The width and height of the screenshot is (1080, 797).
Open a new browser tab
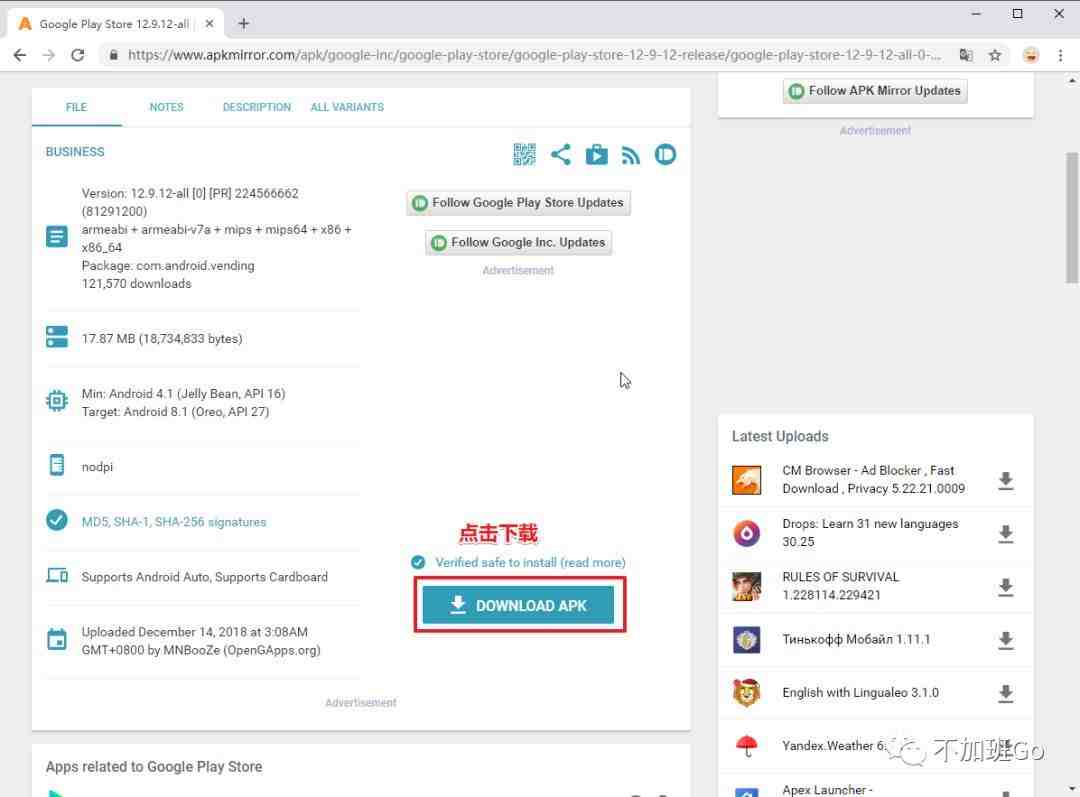coord(243,23)
